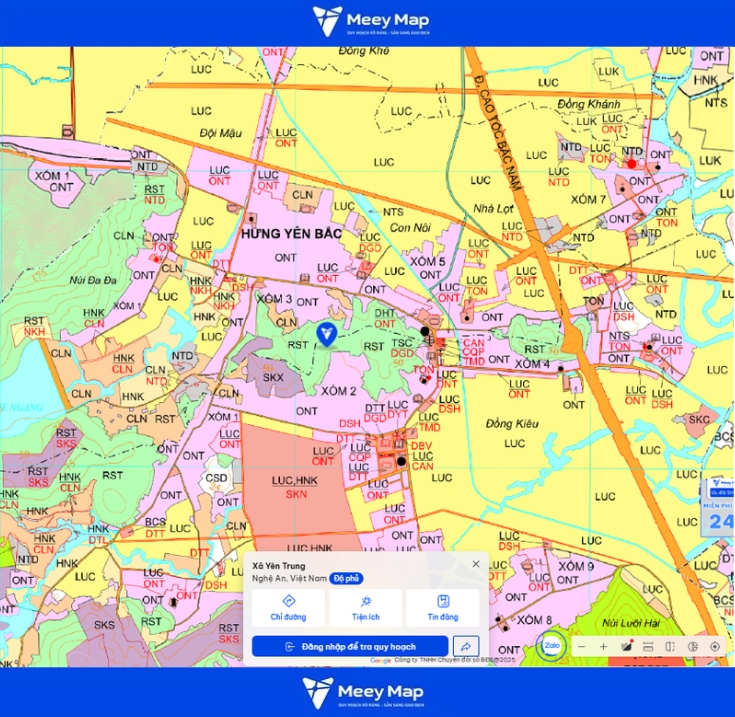Click the XÓM 2 label

pyautogui.click(x=338, y=391)
